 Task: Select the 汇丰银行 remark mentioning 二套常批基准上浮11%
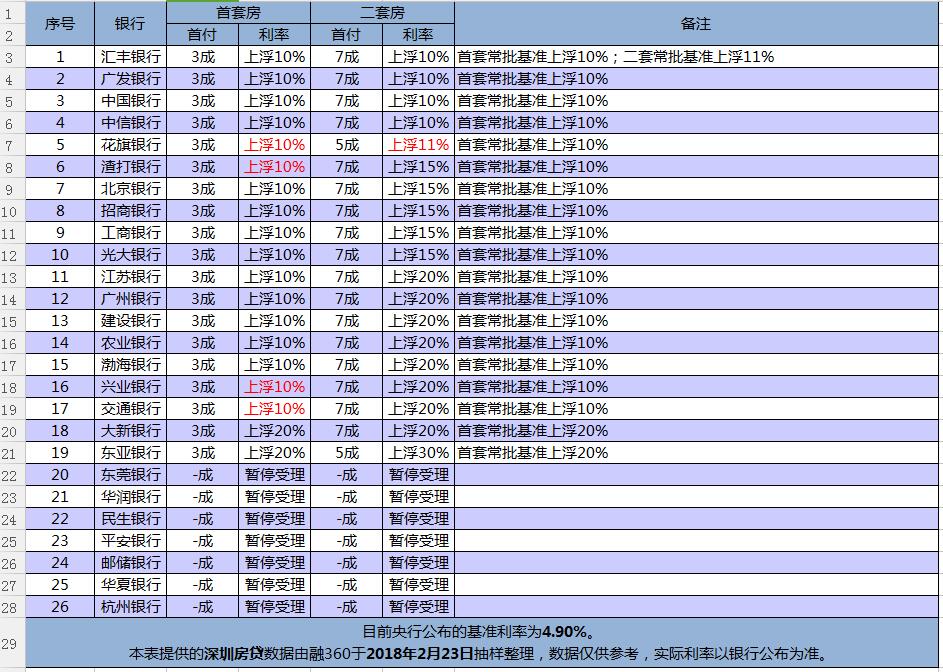tap(696, 57)
